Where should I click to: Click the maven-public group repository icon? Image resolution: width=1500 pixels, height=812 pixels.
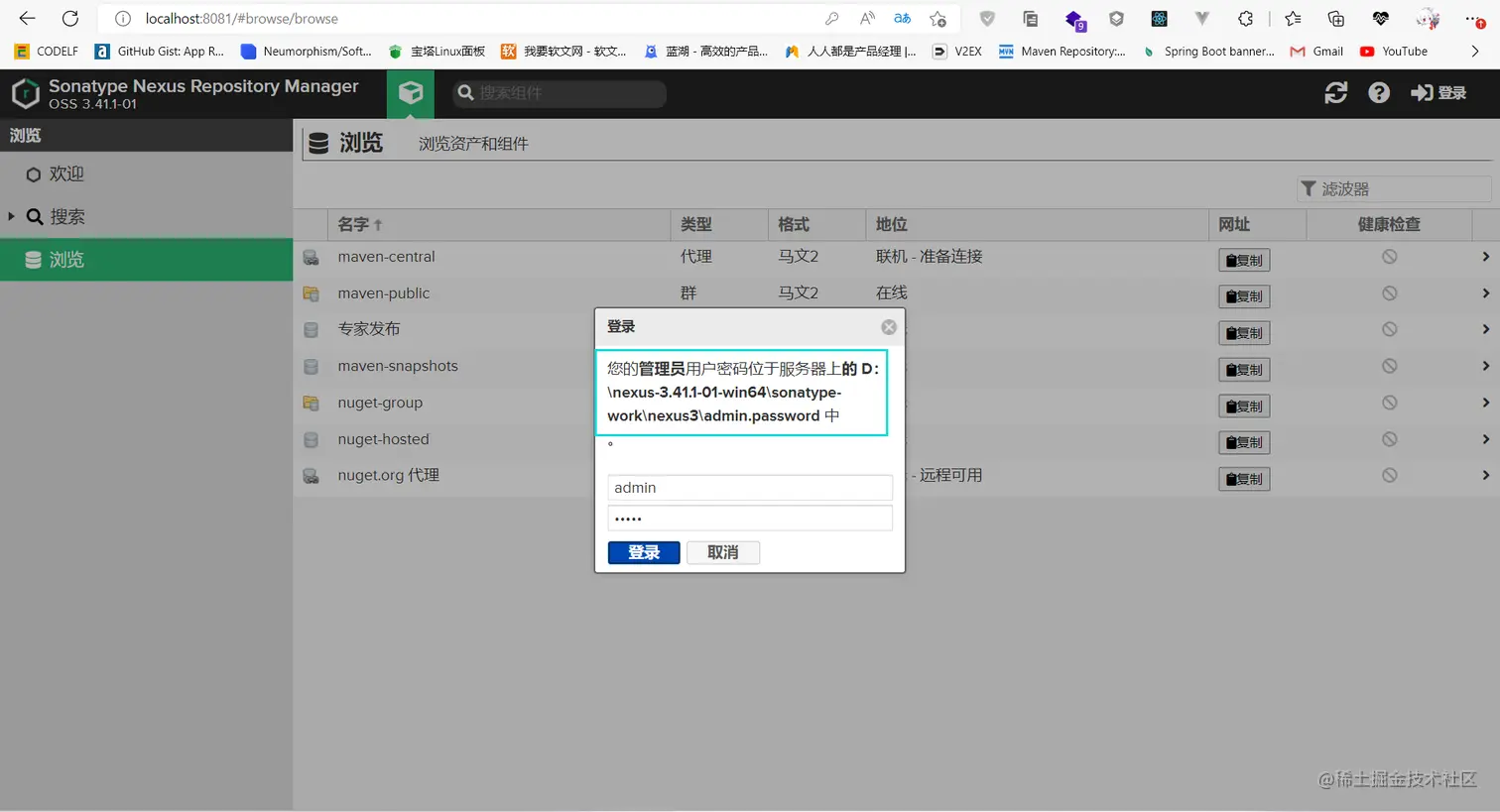[x=311, y=293]
